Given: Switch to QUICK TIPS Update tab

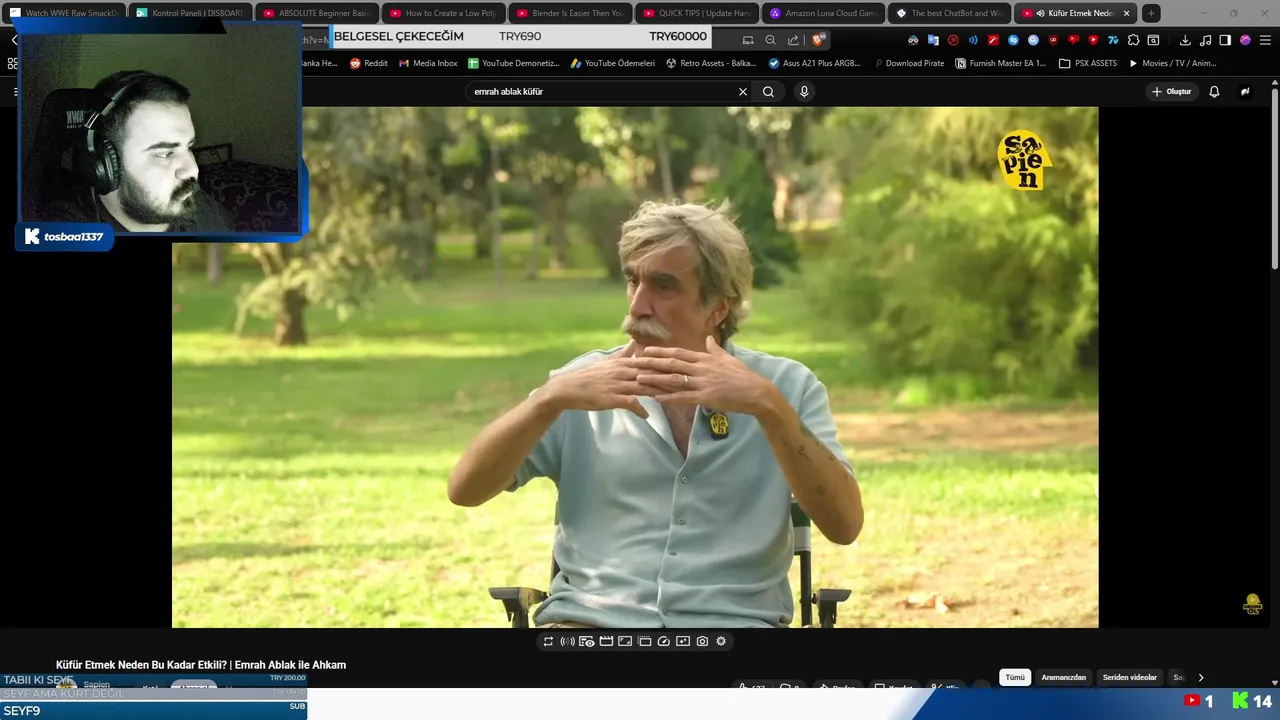Looking at the screenshot, I should [697, 13].
